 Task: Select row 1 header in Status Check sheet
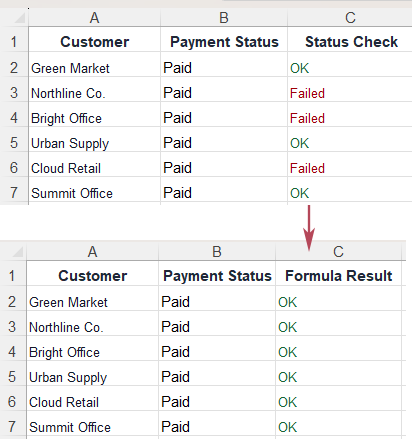point(14,39)
